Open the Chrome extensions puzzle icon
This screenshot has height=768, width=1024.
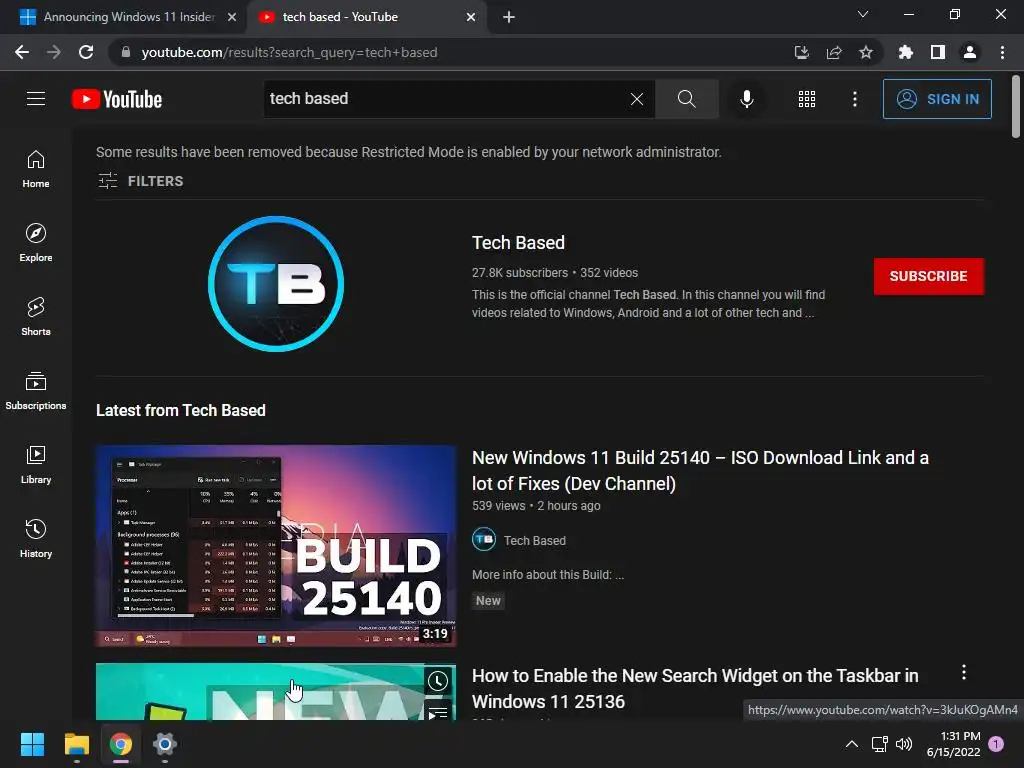pos(905,52)
